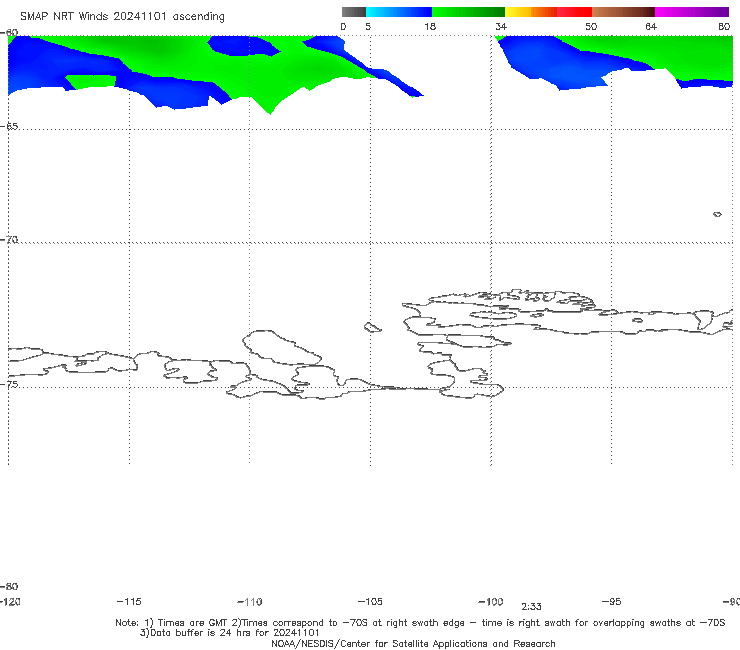Click the longitude label '-105'
The width and height of the screenshot is (740, 650).
pos(370,601)
